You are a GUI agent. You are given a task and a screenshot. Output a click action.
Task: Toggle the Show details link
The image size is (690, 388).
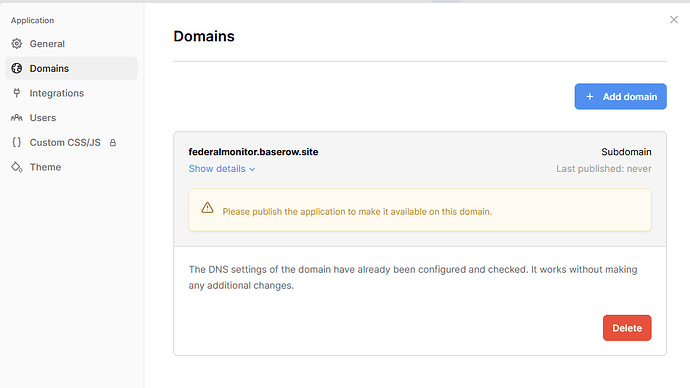222,168
